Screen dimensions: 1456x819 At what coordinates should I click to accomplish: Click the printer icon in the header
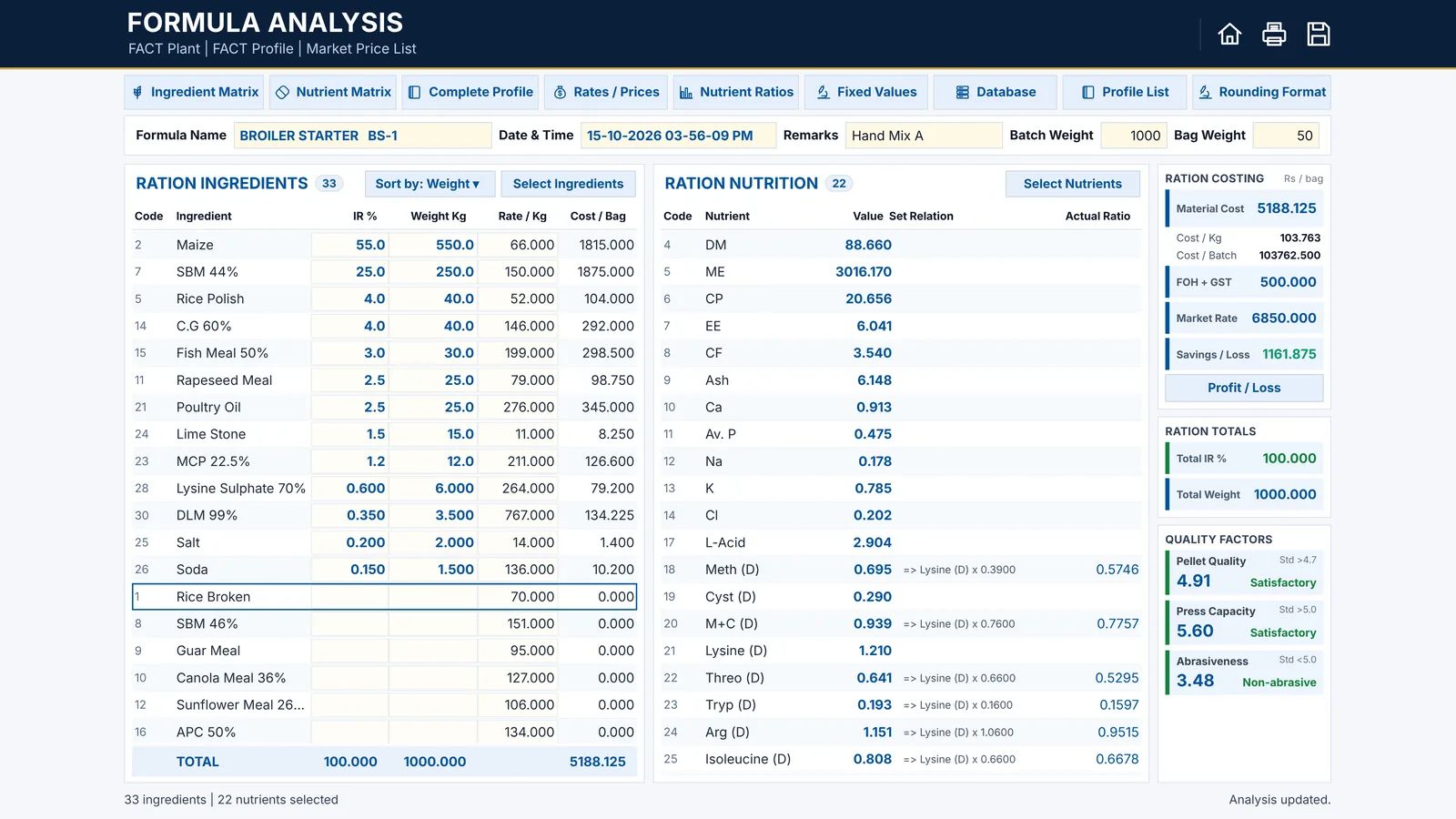click(x=1274, y=35)
